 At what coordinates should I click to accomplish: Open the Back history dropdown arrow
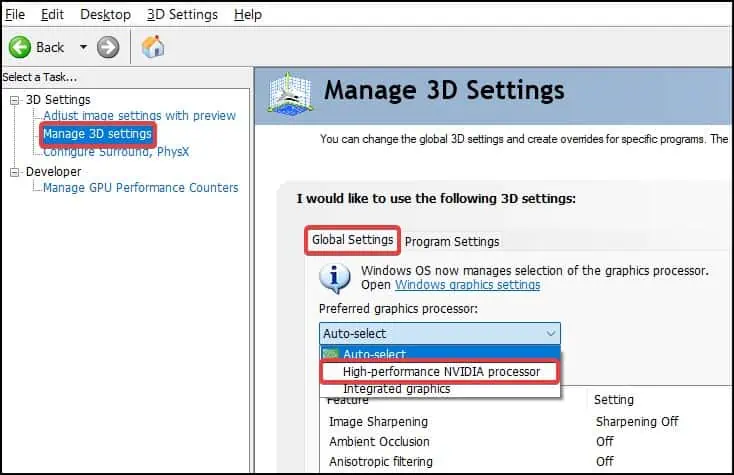click(x=84, y=47)
